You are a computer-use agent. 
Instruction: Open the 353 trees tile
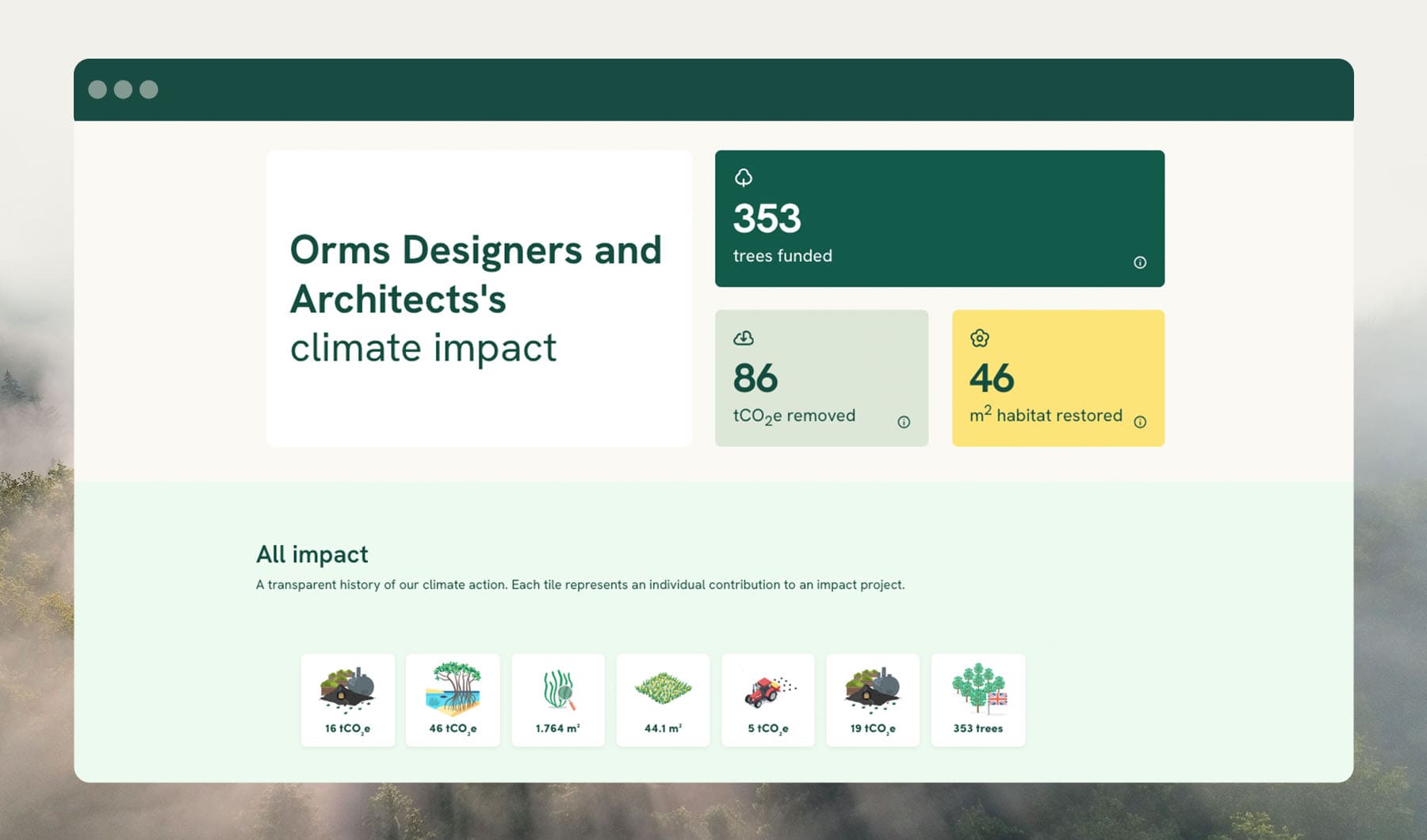(978, 700)
